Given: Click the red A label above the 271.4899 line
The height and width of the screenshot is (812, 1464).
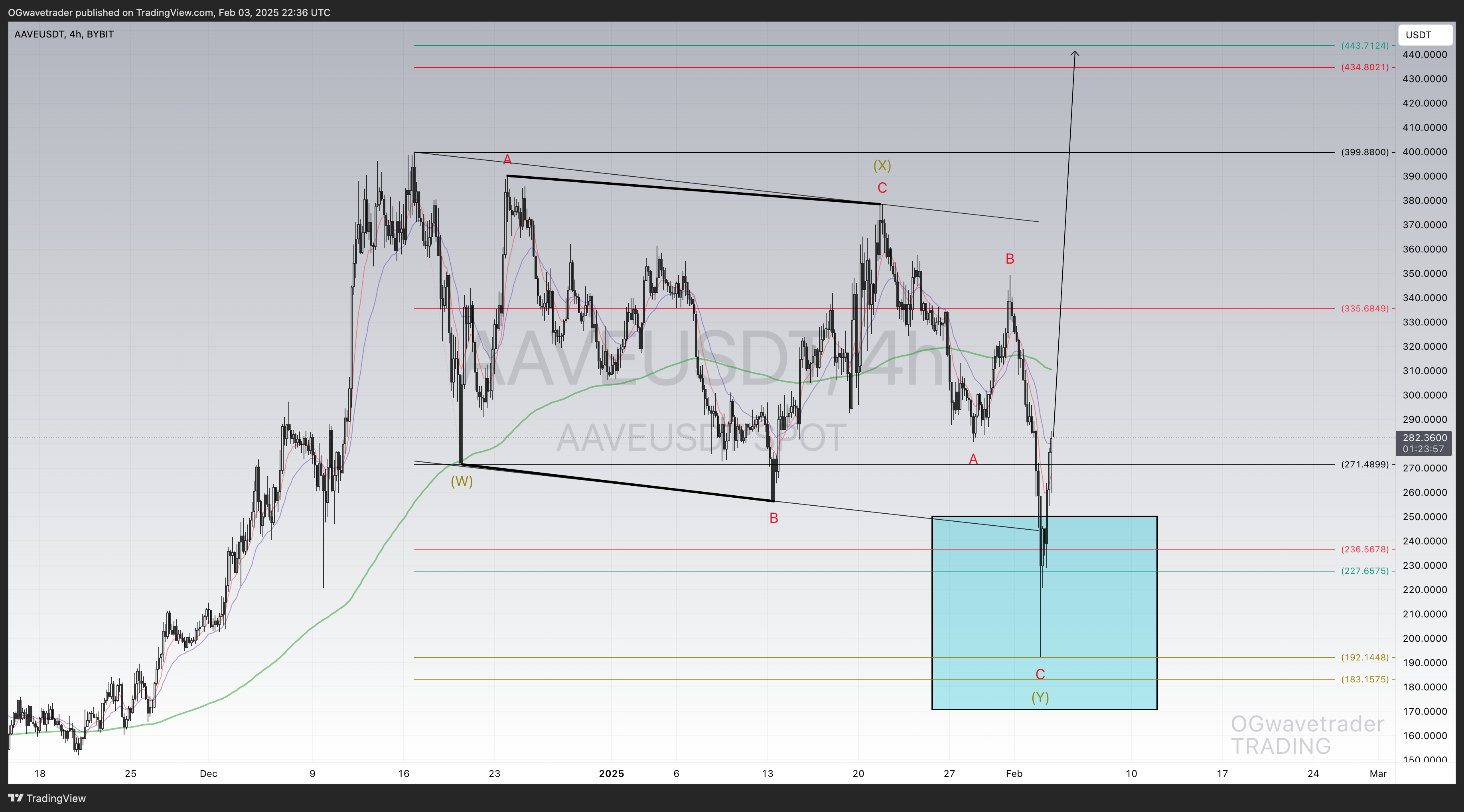Looking at the screenshot, I should [973, 459].
